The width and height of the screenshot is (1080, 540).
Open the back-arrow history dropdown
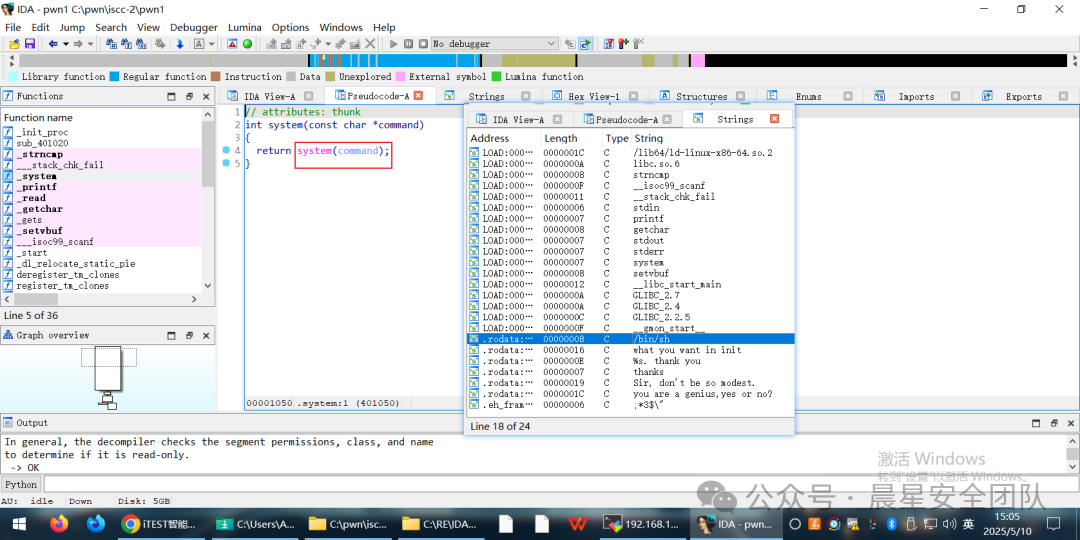pos(65,44)
